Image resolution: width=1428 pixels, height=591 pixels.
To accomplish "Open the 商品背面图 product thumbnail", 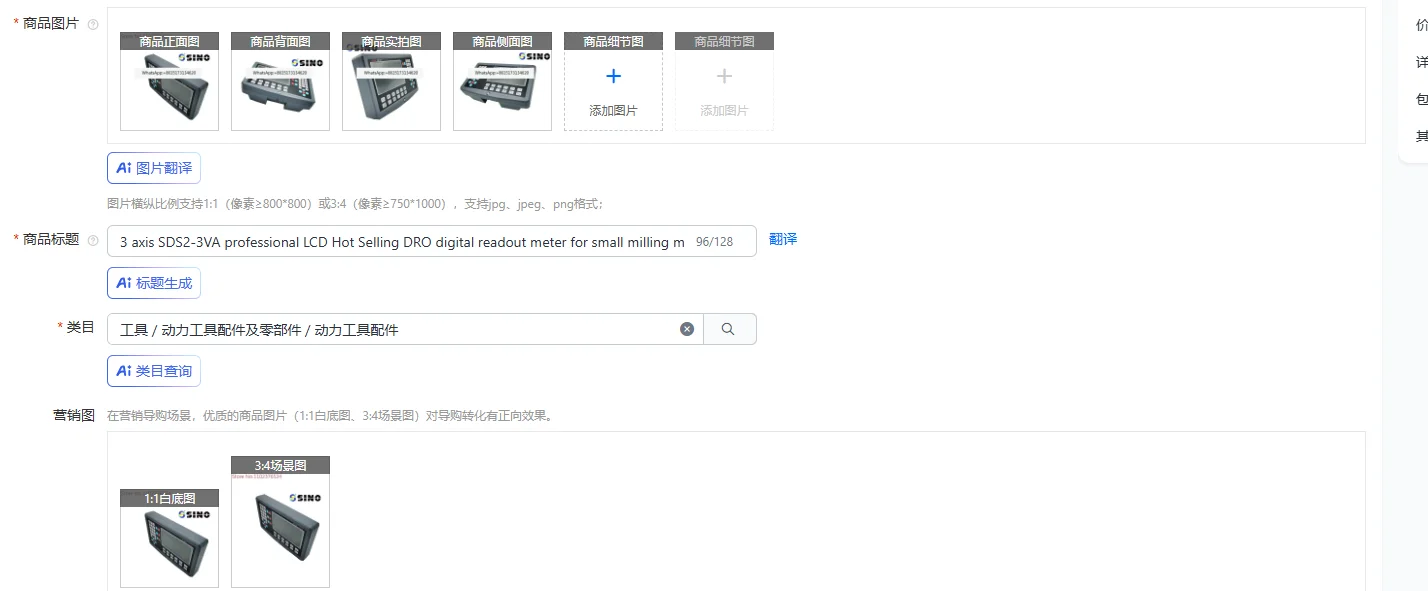I will pyautogui.click(x=280, y=81).
